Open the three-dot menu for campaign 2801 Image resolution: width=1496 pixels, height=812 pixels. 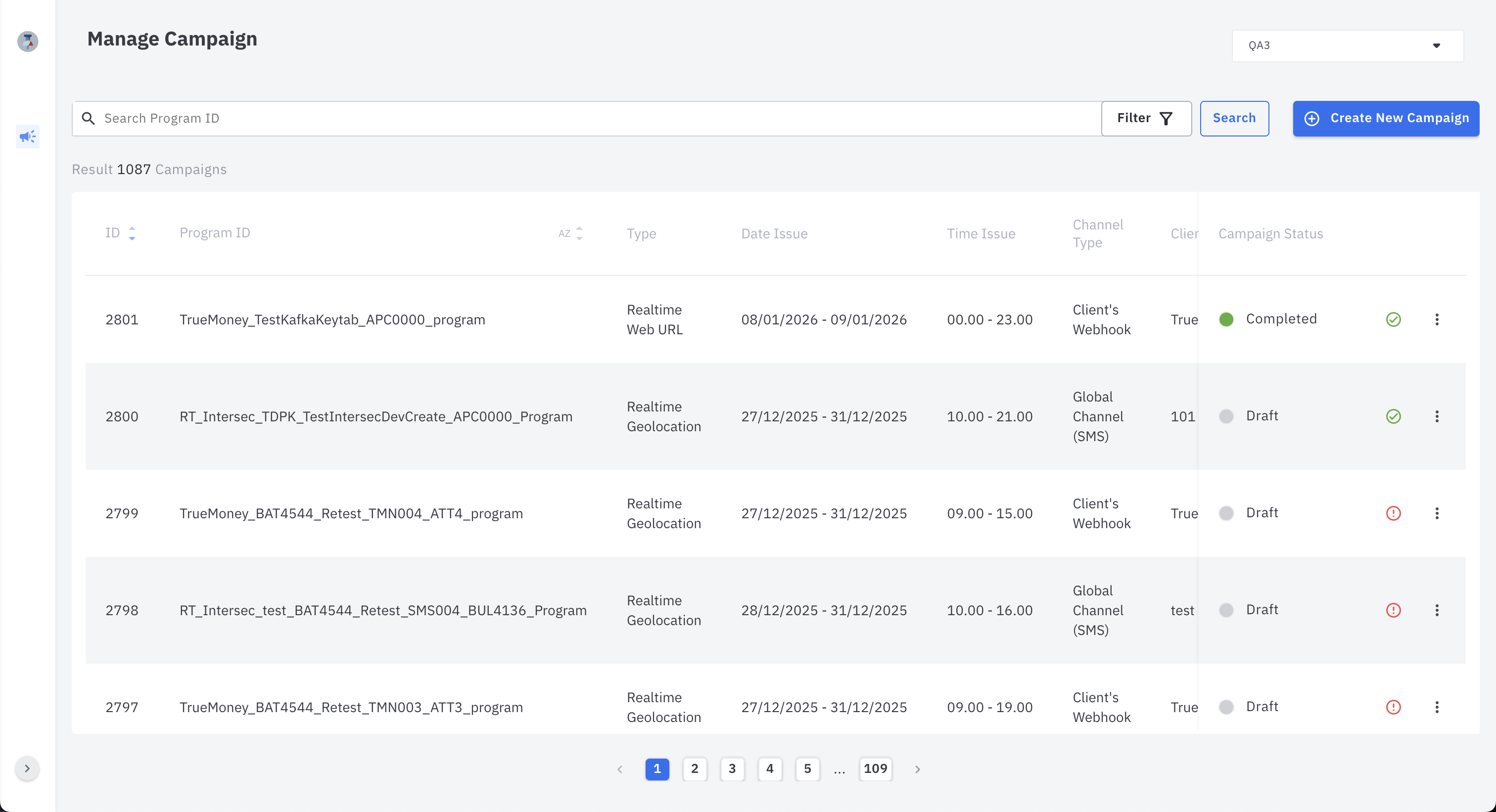click(x=1437, y=319)
